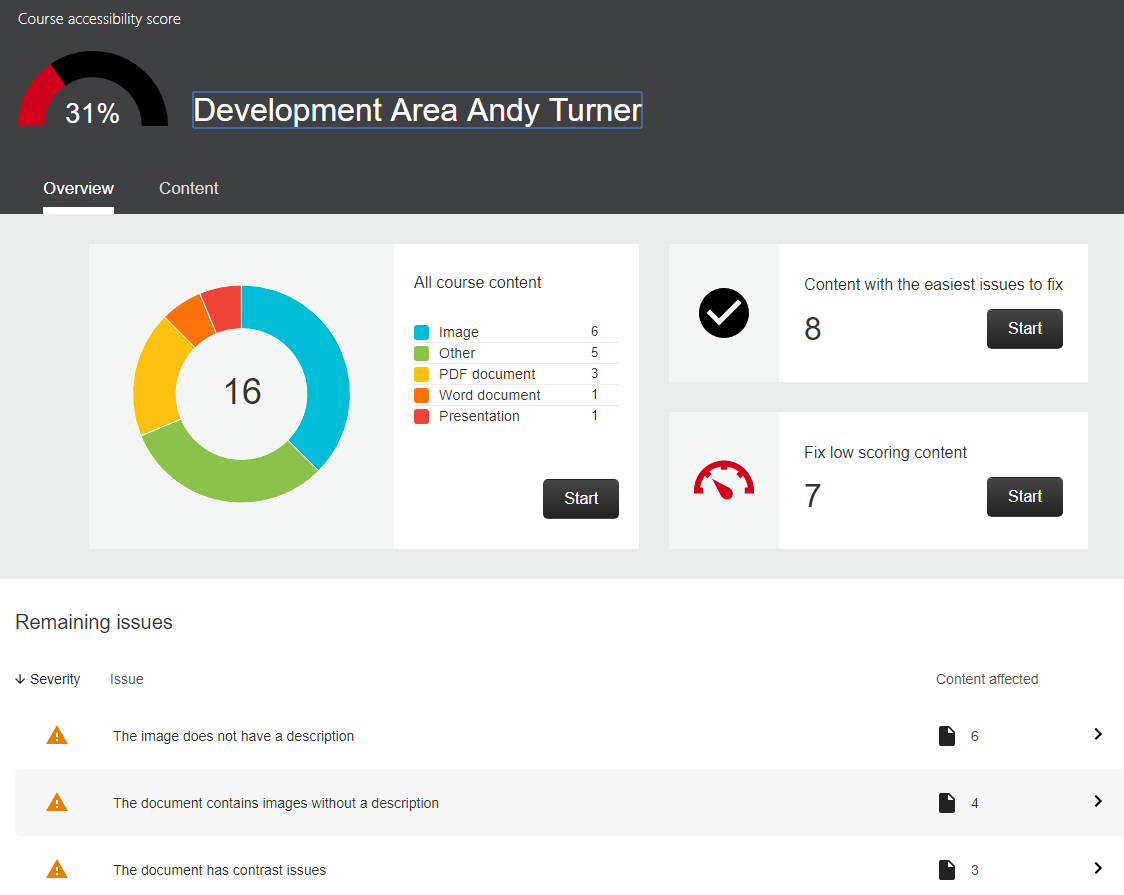Click warning icon beside image description issue
Screen dimensions: 1124x895
coord(57,736)
